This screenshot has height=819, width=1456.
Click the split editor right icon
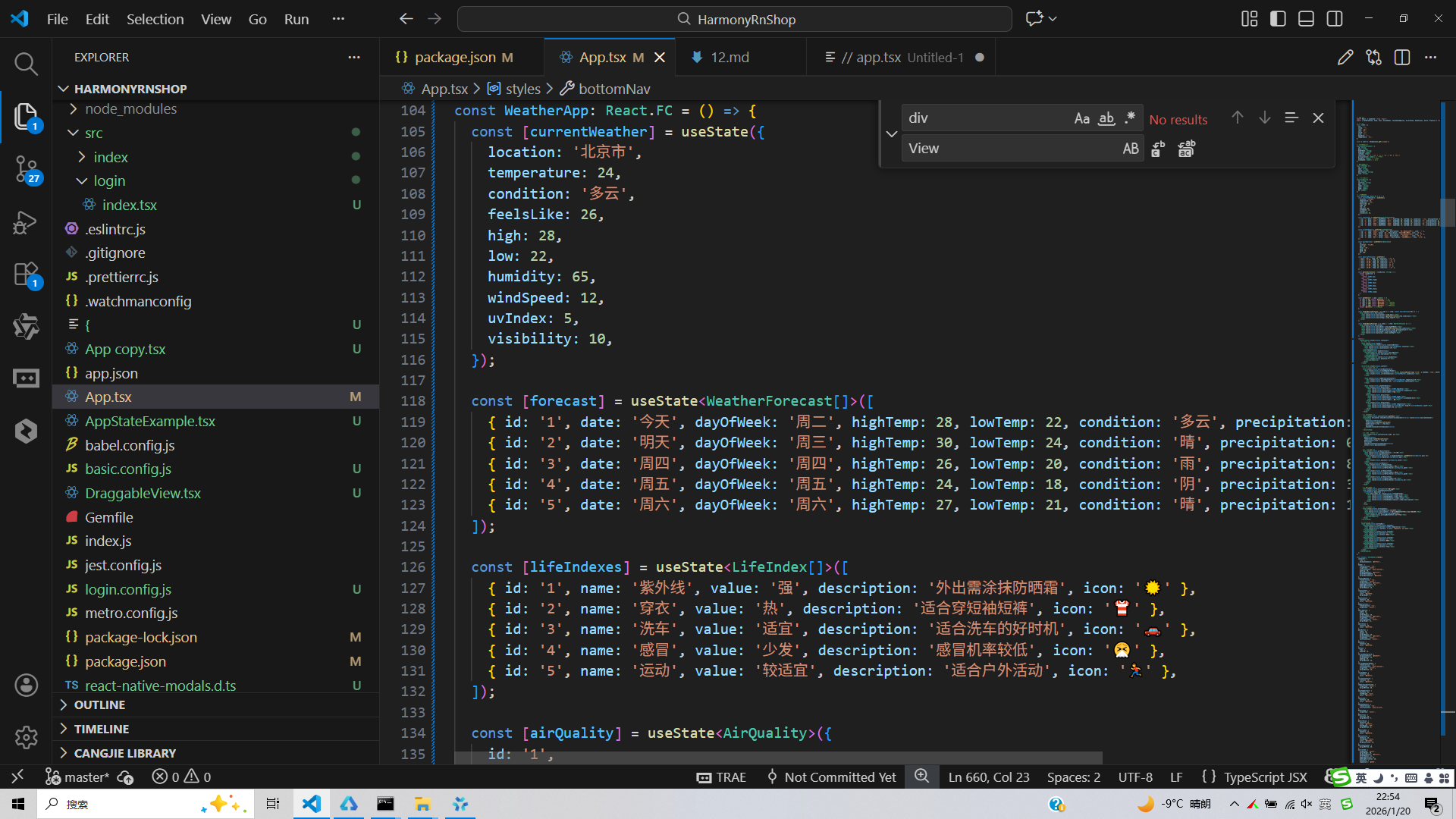click(x=1401, y=58)
